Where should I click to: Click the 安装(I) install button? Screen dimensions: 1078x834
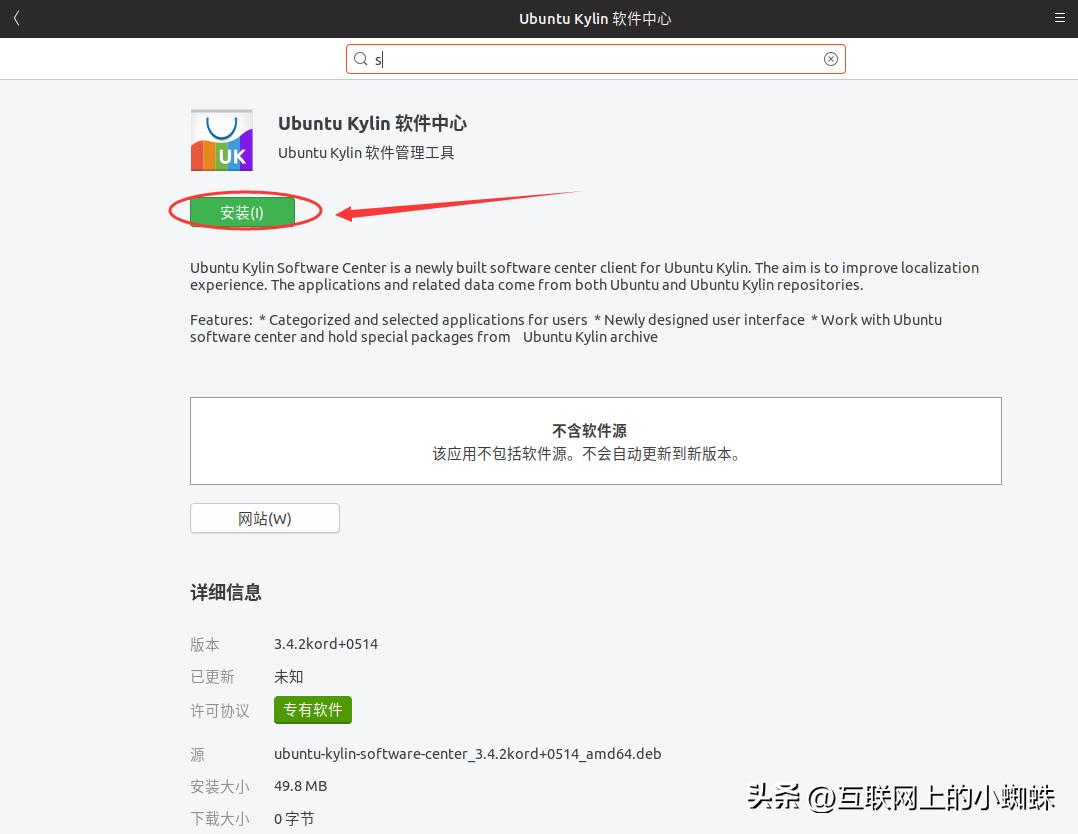click(x=241, y=211)
